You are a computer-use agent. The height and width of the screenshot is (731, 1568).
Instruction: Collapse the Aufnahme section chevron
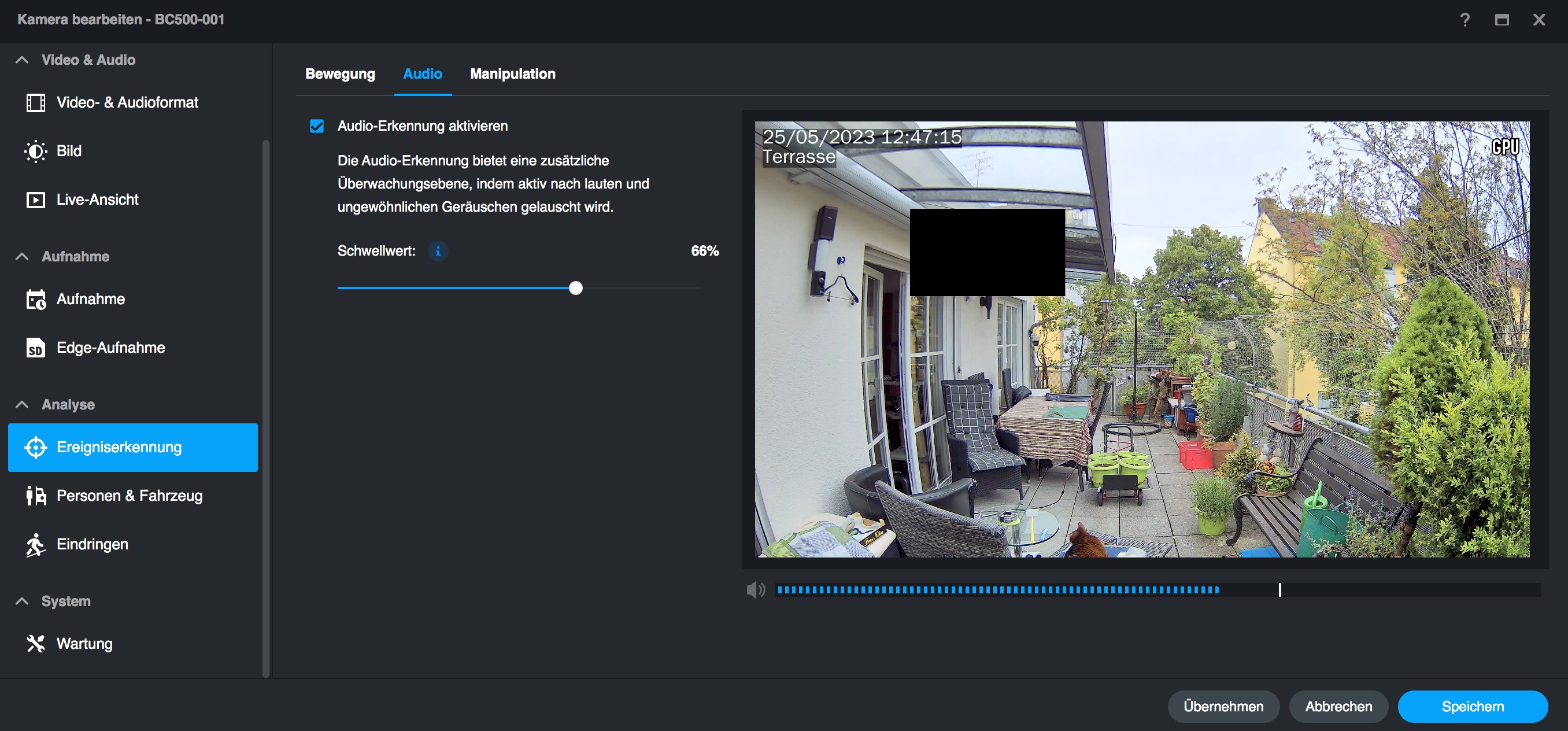22,256
